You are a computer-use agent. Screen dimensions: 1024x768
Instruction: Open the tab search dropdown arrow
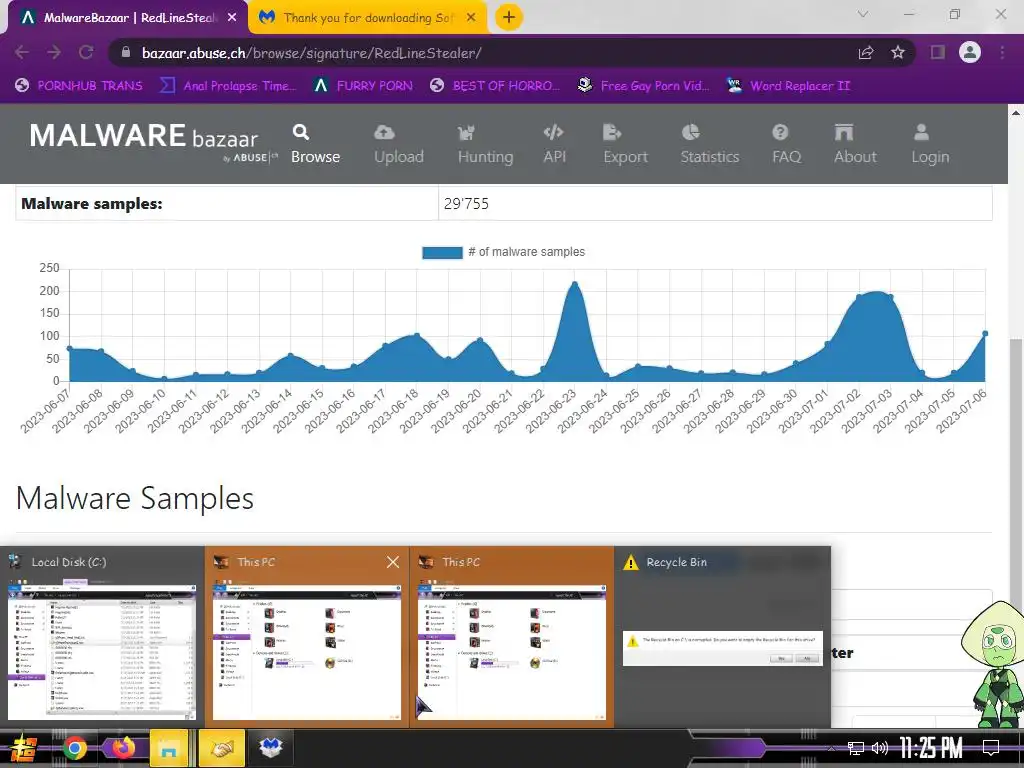[x=862, y=14]
